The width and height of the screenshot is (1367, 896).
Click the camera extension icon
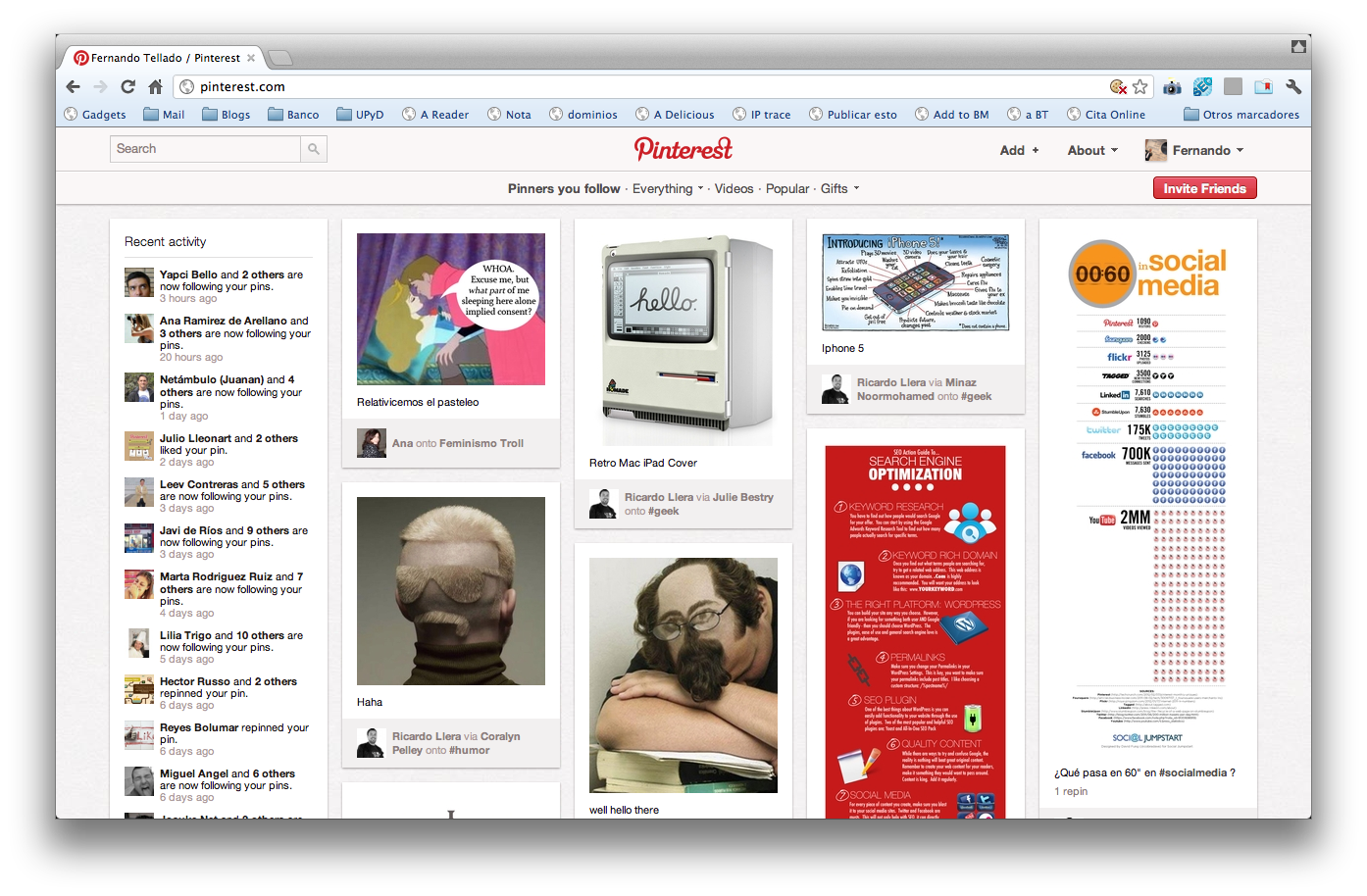click(1172, 87)
